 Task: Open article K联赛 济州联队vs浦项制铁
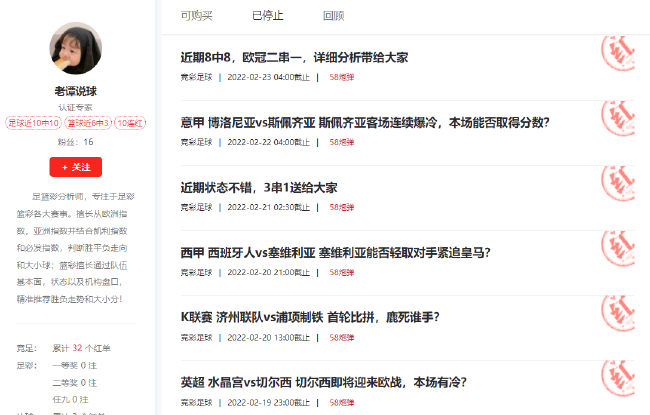[310, 317]
